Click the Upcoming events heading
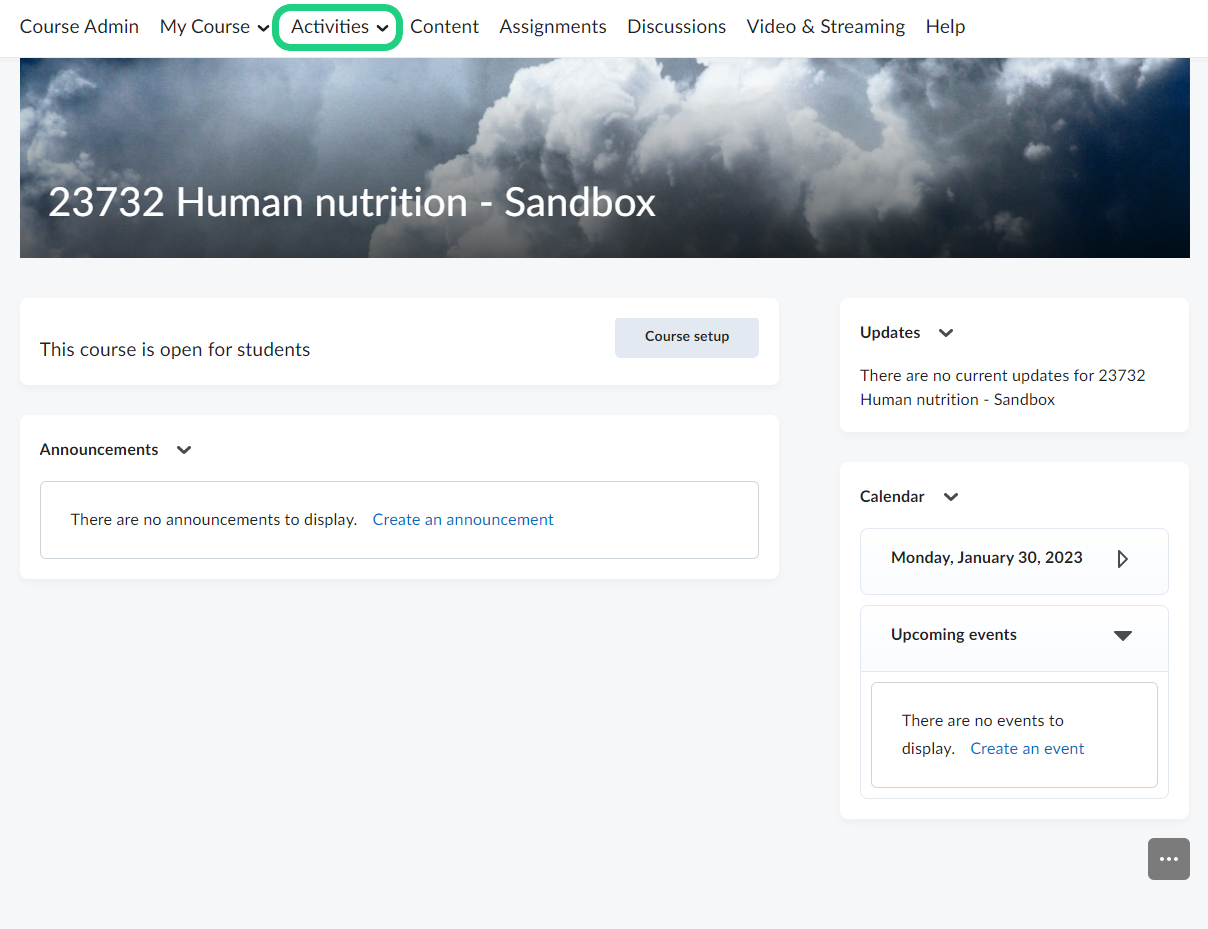 pyautogui.click(x=953, y=635)
